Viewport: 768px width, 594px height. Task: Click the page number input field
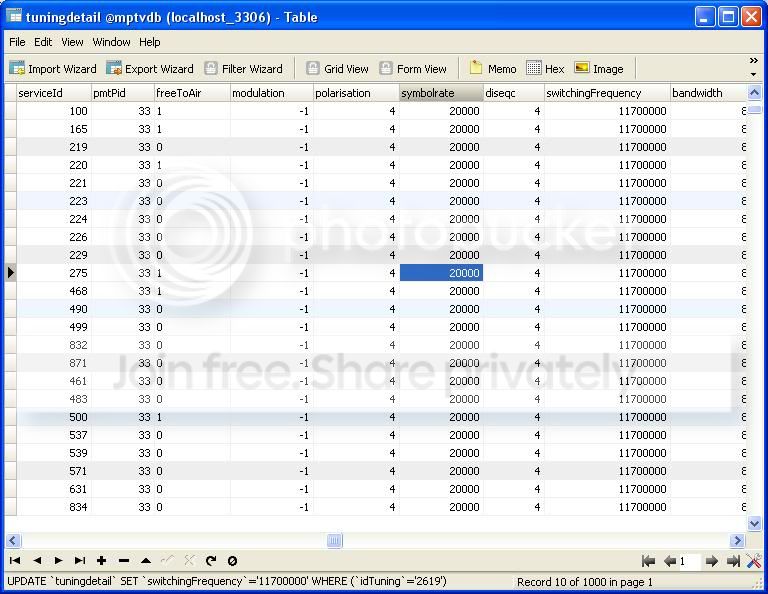[690, 561]
